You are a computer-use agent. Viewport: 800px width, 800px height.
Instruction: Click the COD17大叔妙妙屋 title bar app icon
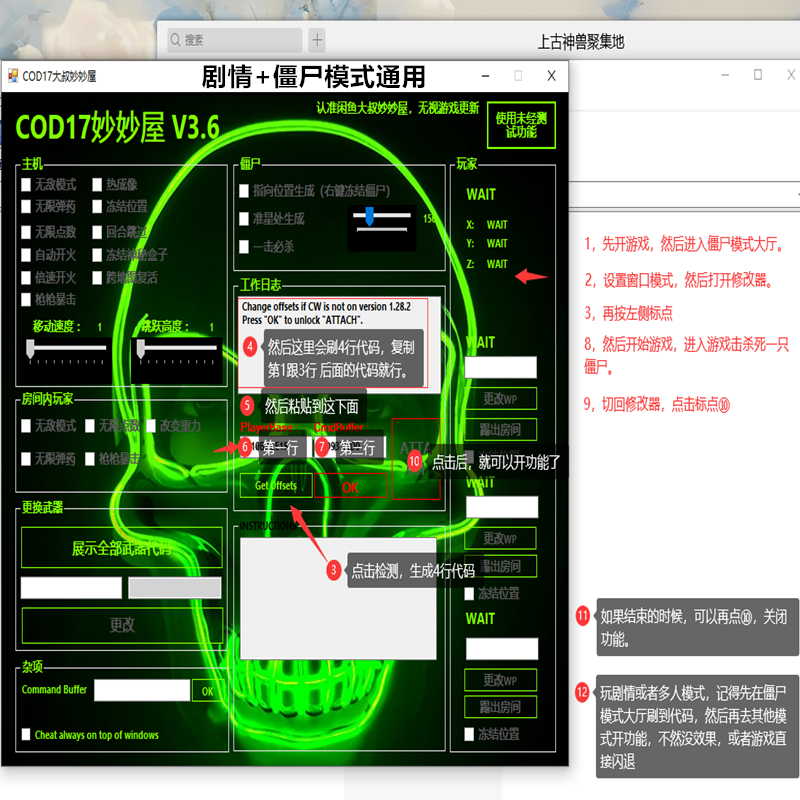pyautogui.click(x=13, y=76)
